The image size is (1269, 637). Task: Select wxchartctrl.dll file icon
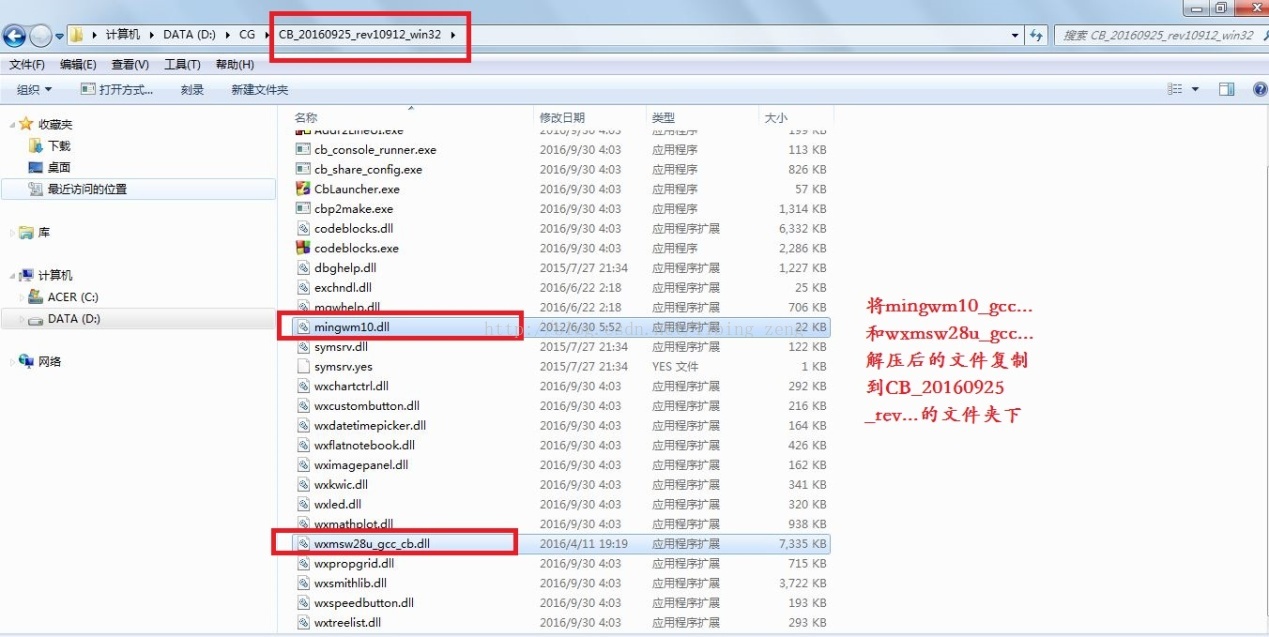coord(304,386)
